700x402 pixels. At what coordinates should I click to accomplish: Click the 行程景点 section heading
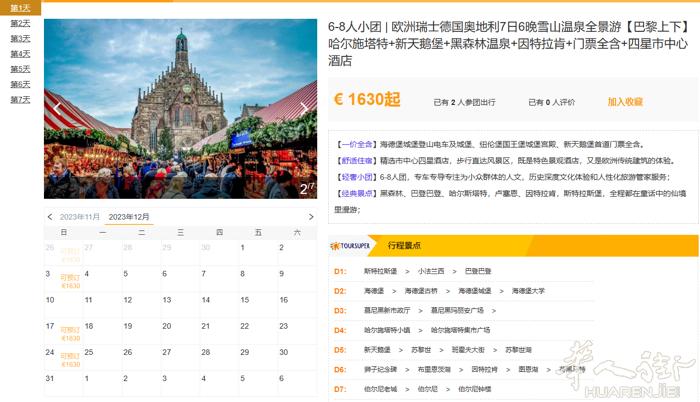(404, 246)
